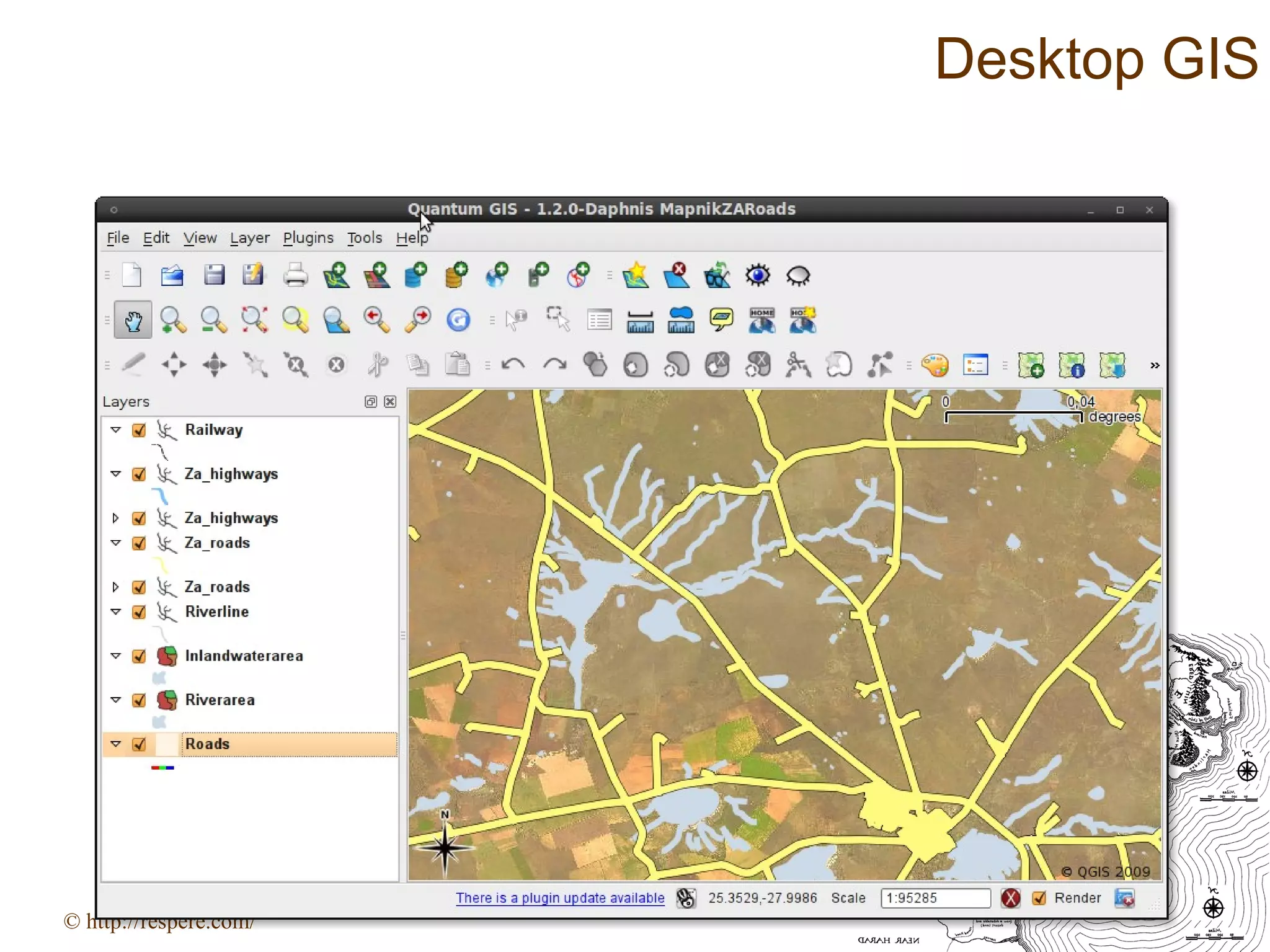1270x952 pixels.
Task: Click the Scale input field showing 1:95285
Action: 935,898
